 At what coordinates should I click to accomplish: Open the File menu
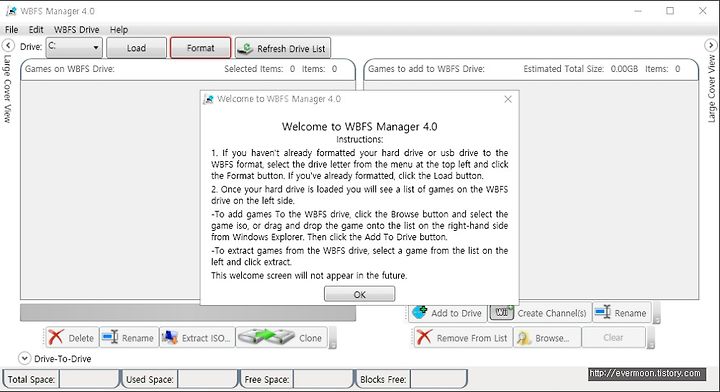point(11,30)
